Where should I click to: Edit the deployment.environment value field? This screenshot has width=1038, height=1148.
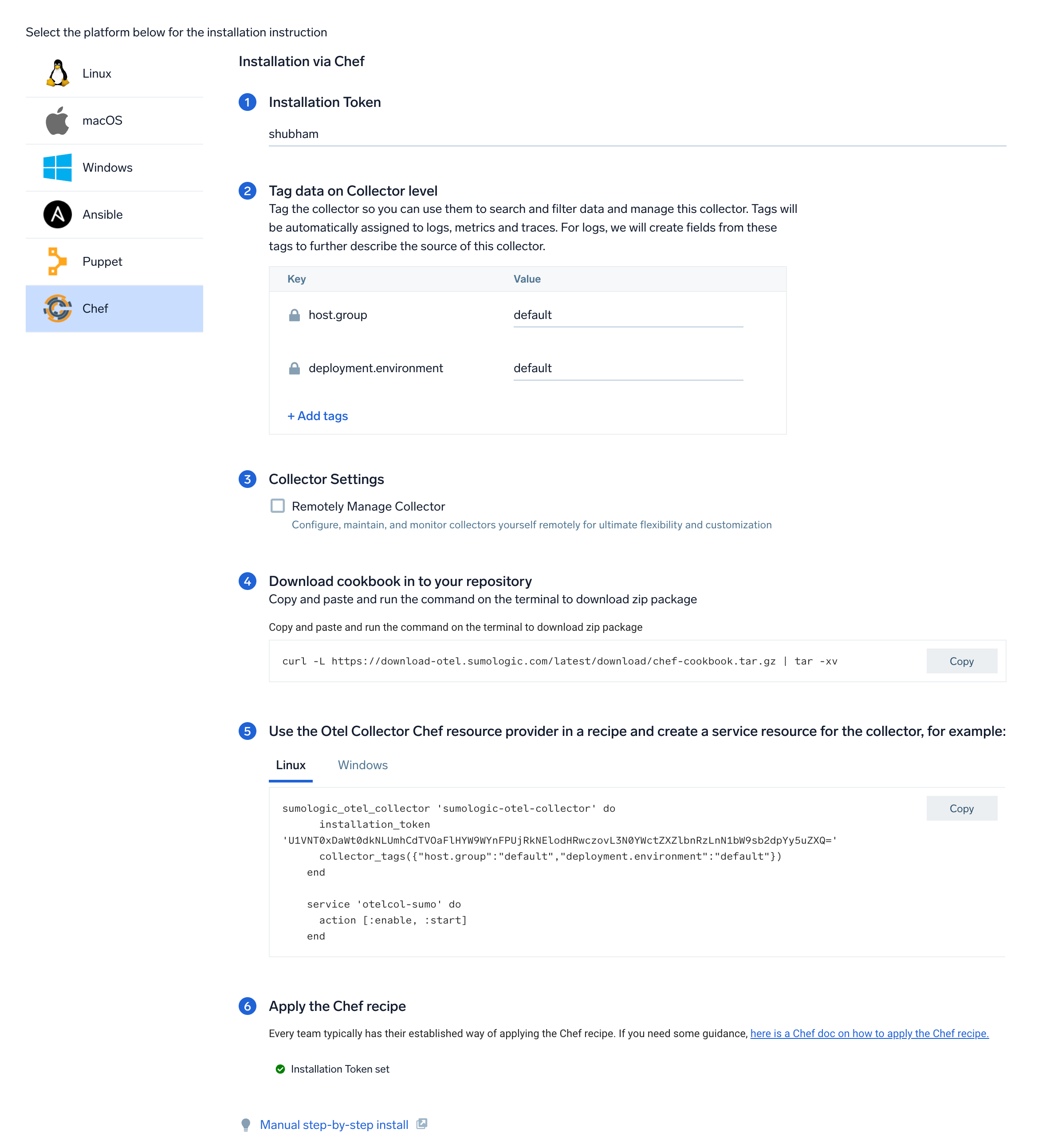[x=628, y=369]
